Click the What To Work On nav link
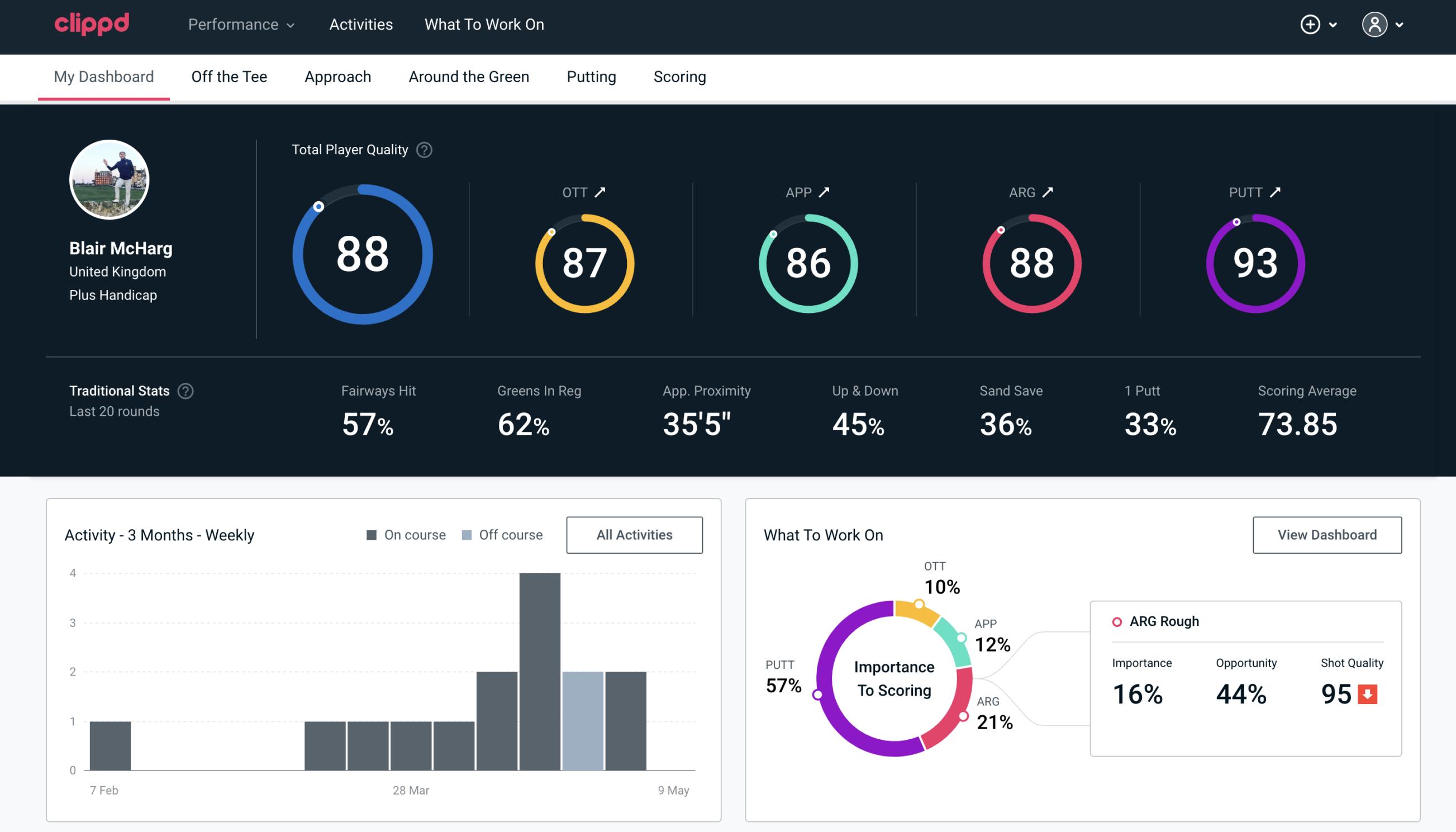Image resolution: width=1456 pixels, height=832 pixels. 483,25
